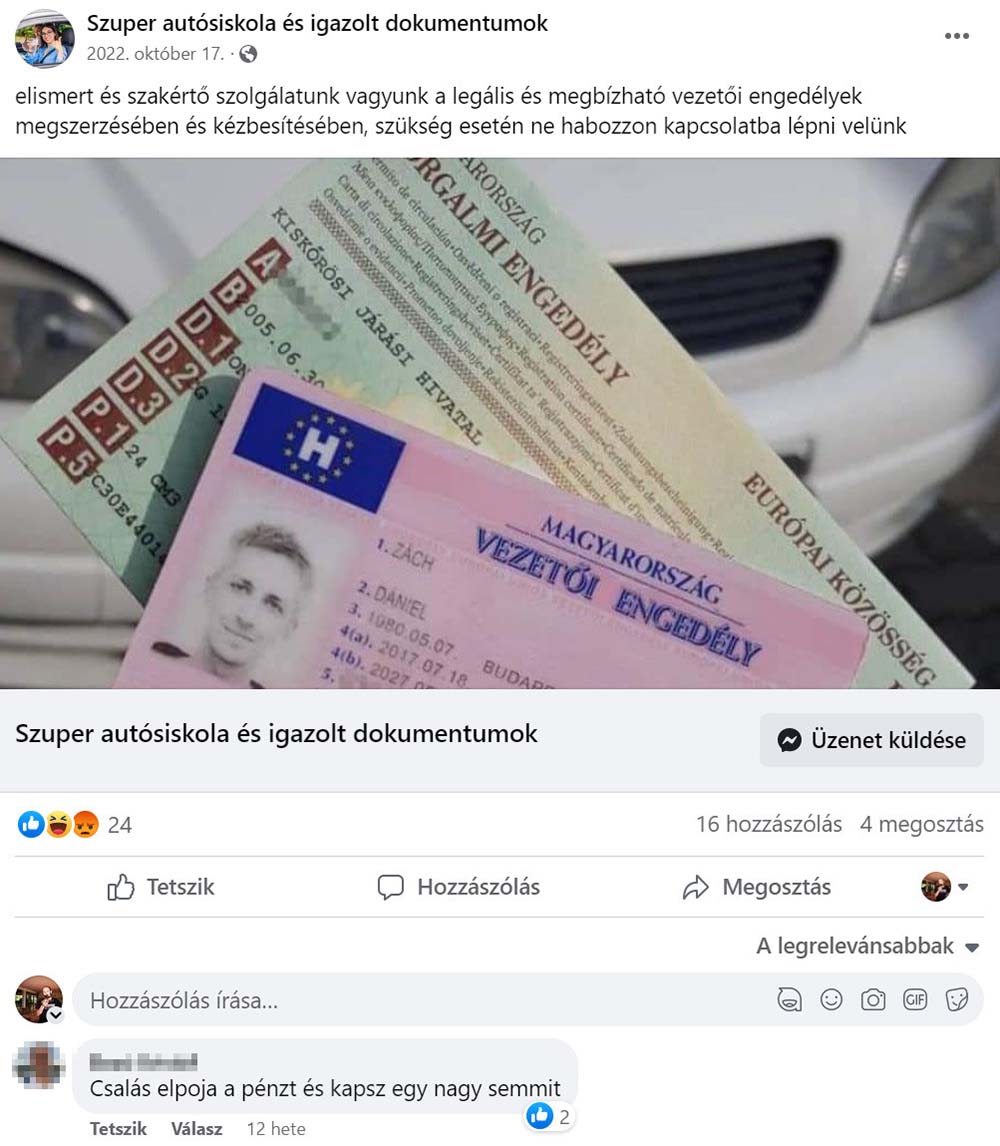Viewport: 1000px width, 1146px height.
Task: Insert an emoji via smiley icon
Action: (831, 999)
